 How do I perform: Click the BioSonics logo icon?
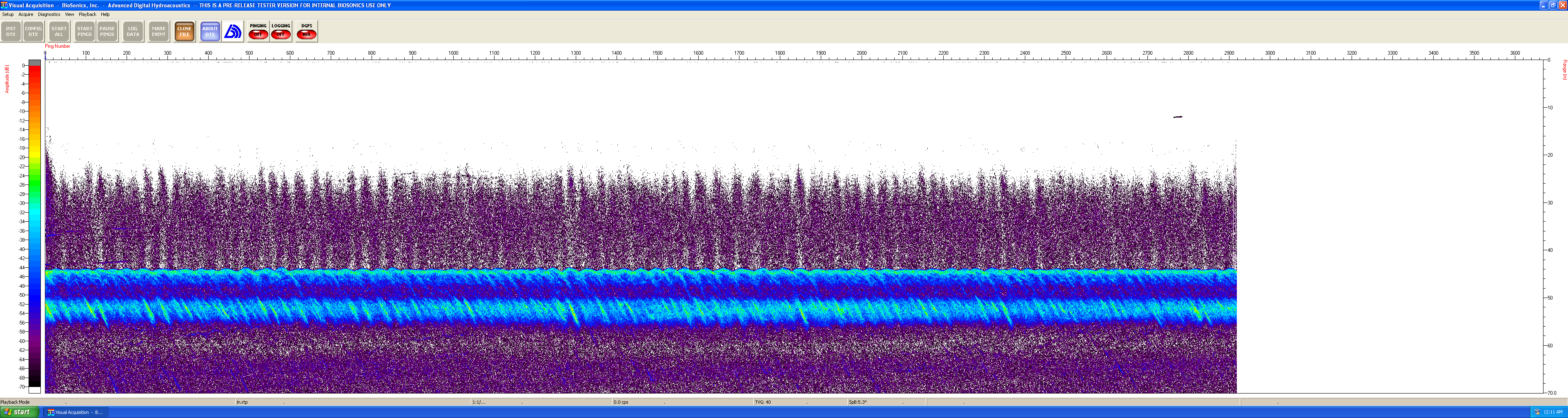[x=232, y=32]
